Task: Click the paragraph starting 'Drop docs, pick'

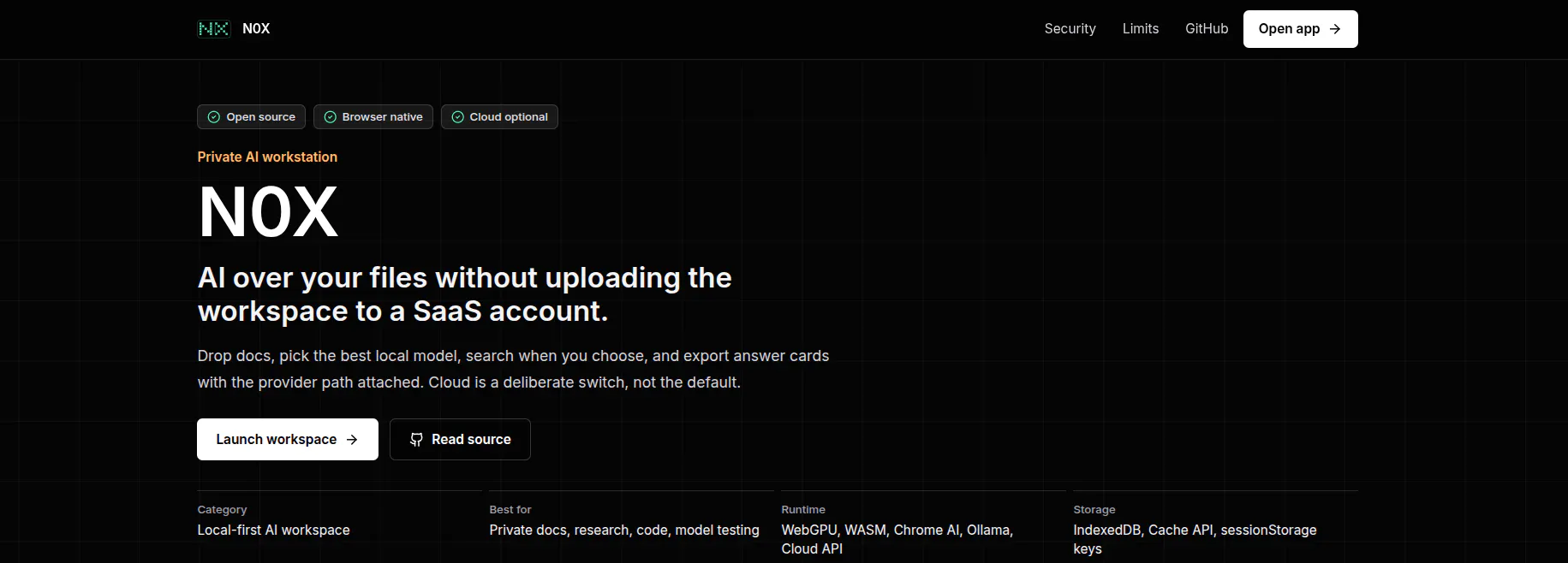Action: click(513, 369)
